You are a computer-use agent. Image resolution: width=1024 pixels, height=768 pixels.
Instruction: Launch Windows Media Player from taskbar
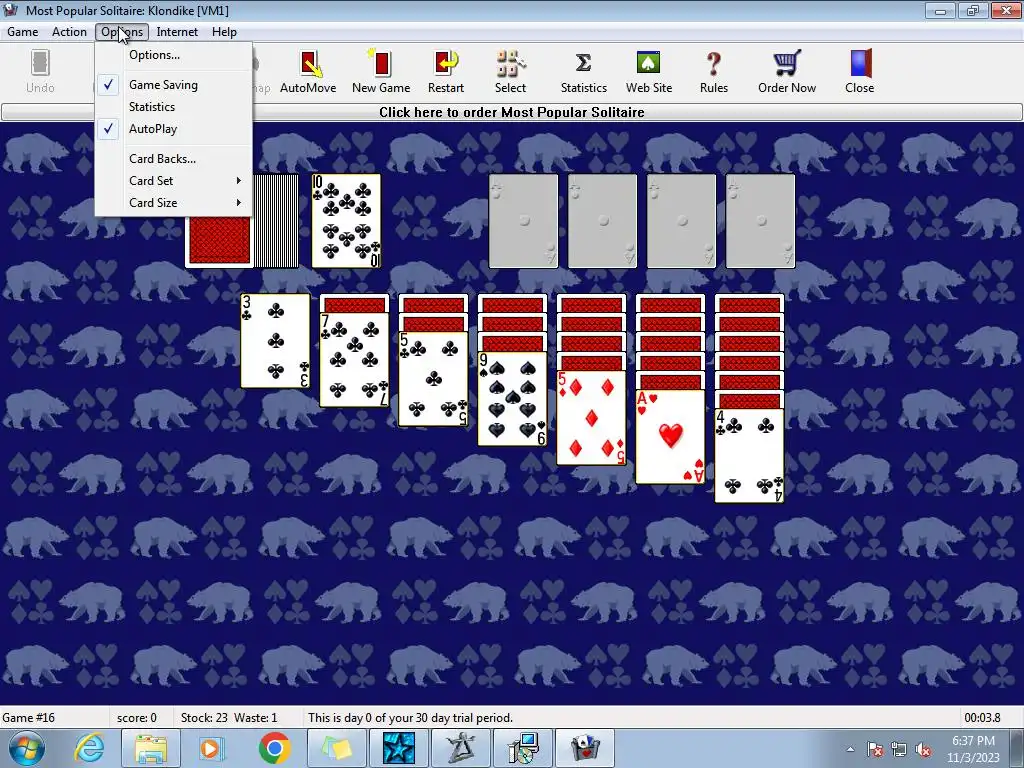(x=211, y=748)
